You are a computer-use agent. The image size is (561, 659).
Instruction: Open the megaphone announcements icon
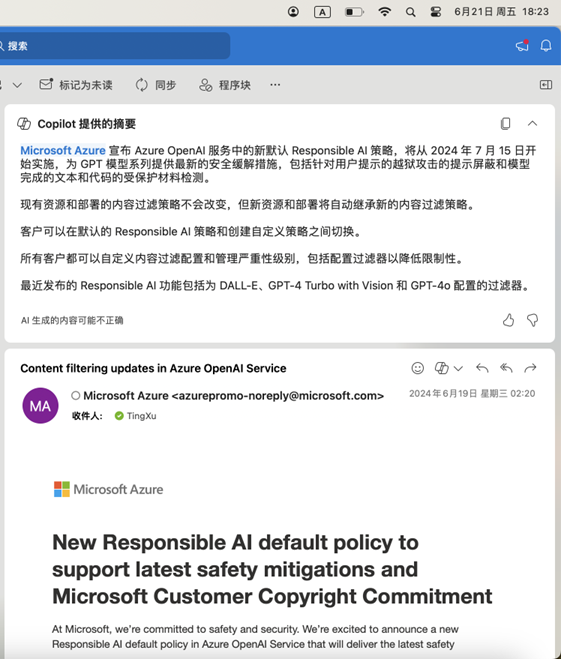[522, 45]
